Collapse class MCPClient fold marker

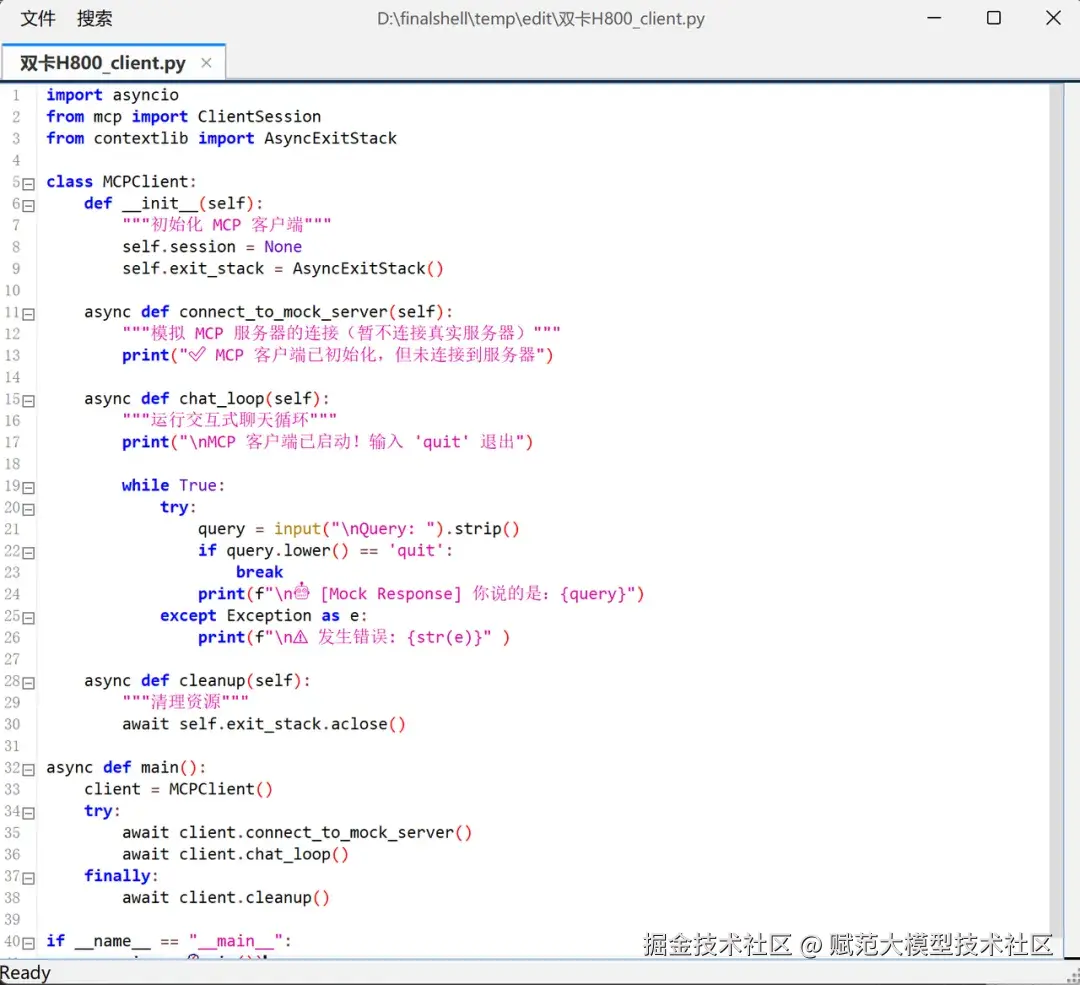coord(28,184)
